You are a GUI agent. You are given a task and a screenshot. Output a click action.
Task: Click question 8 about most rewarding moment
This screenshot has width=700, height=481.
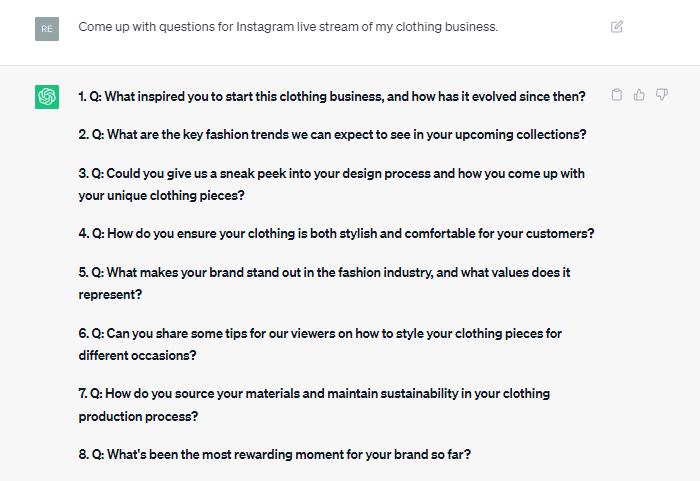pyautogui.click(x=275, y=454)
